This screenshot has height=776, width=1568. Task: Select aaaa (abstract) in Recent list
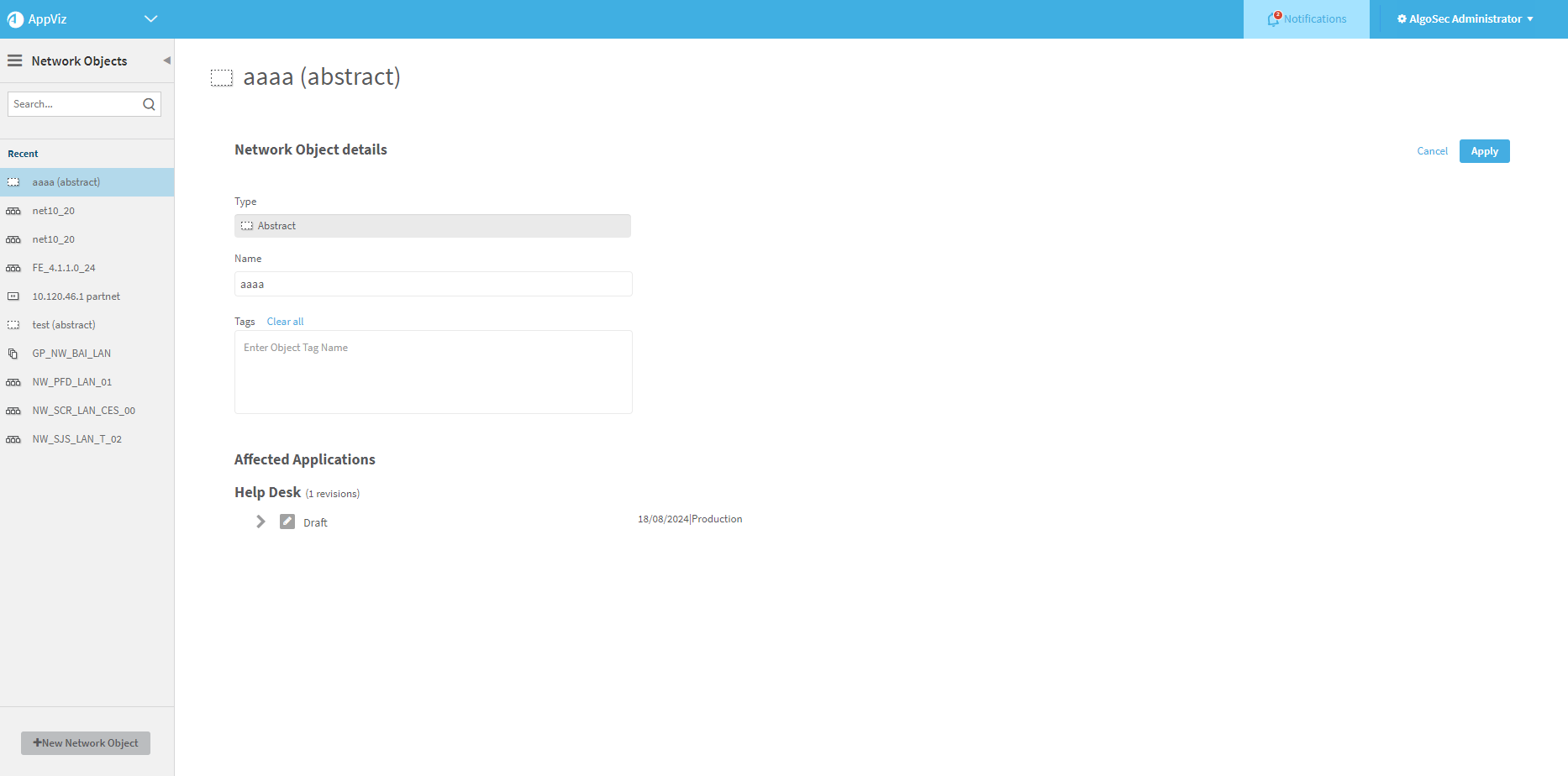pyautogui.click(x=66, y=182)
